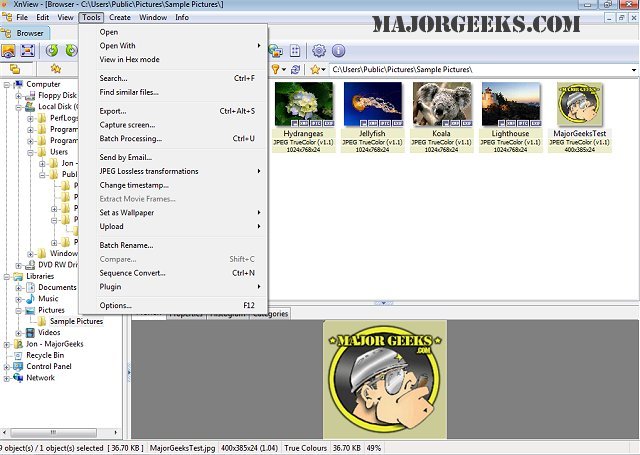
Task: Click the Recycle Bin icon in tree
Action: (x=16, y=355)
